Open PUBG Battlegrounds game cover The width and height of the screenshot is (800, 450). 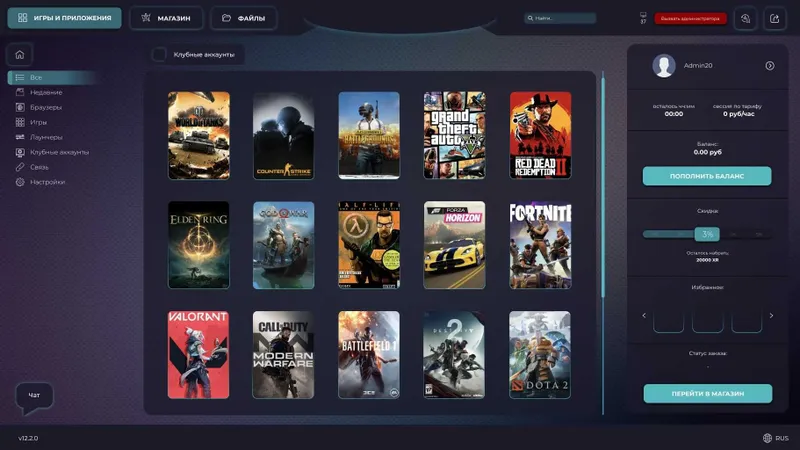click(x=369, y=135)
